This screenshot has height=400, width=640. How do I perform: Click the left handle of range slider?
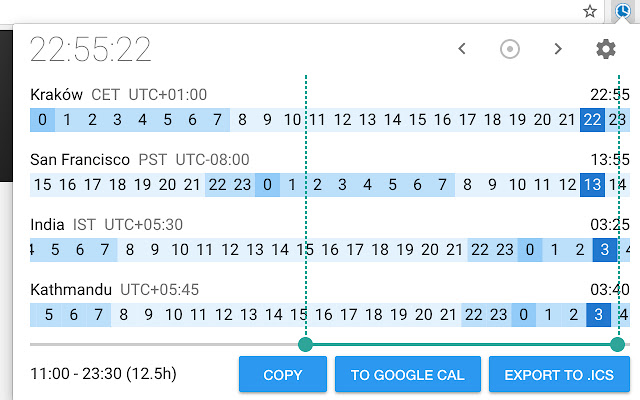tap(305, 345)
